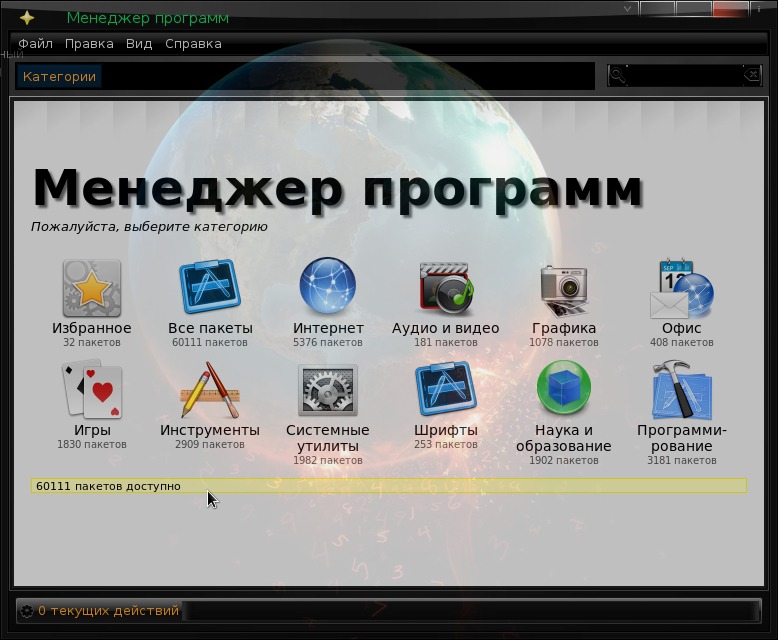Open the Справка menu

(x=194, y=44)
